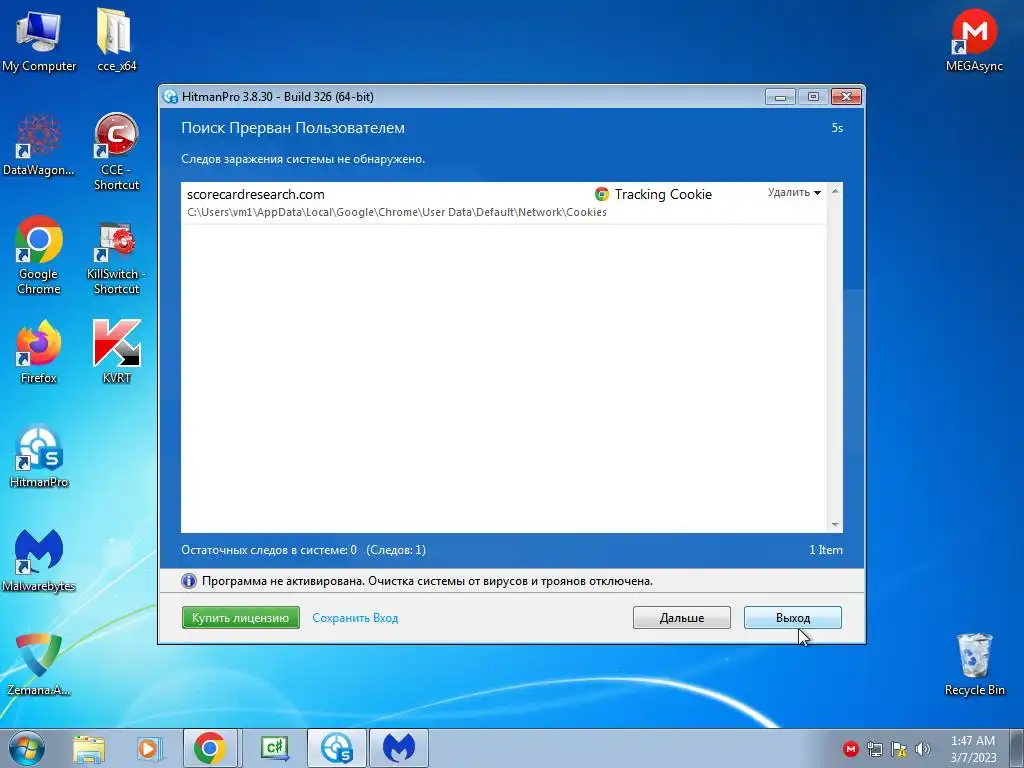1024x768 pixels.
Task: Launch Windows Media Player from the taskbar
Action: pos(150,748)
